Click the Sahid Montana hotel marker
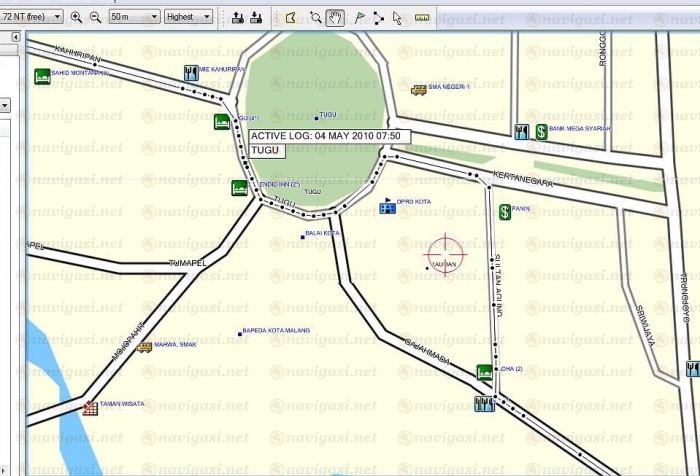 [x=42, y=75]
